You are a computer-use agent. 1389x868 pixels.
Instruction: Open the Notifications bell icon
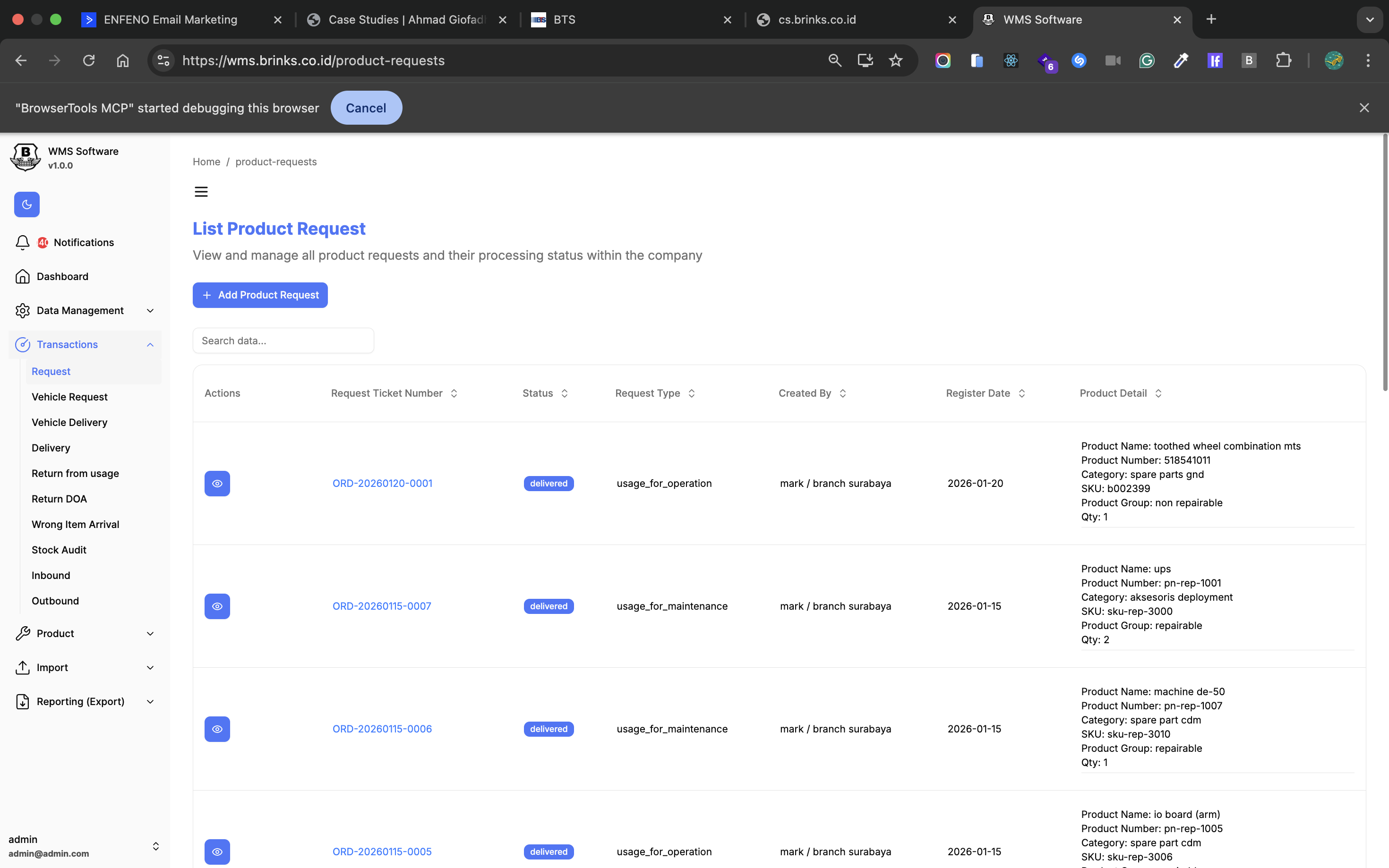point(22,242)
